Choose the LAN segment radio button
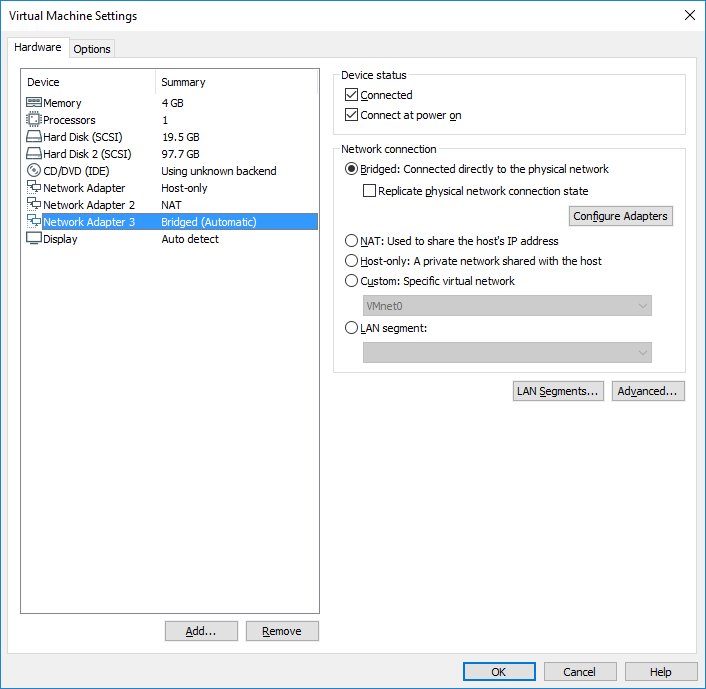706x689 pixels. pyautogui.click(x=351, y=328)
